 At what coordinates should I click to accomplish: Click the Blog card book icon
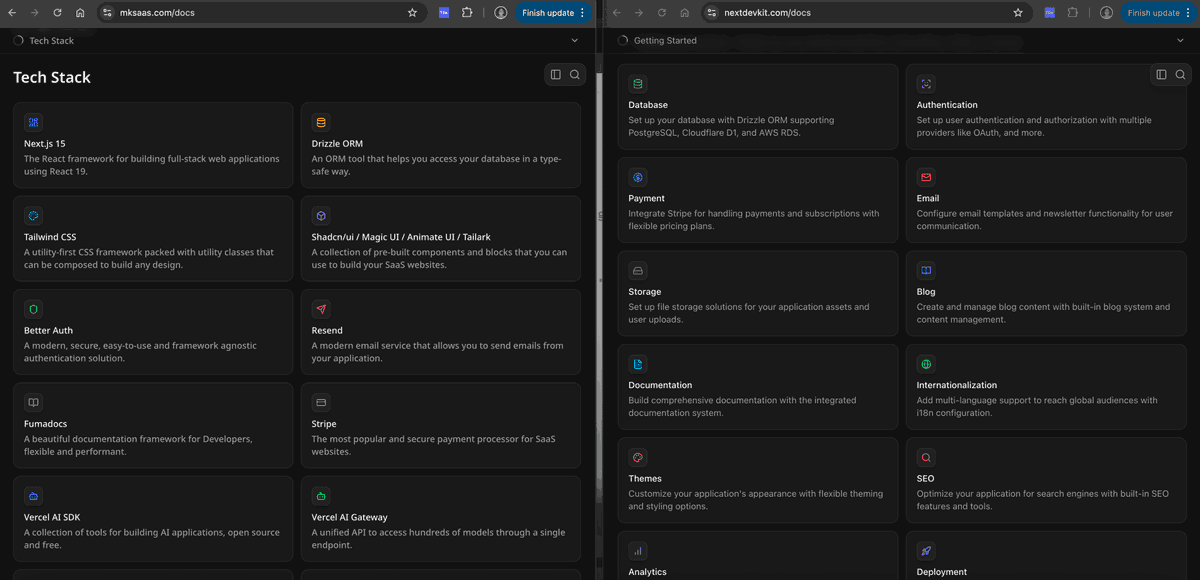[x=926, y=271]
